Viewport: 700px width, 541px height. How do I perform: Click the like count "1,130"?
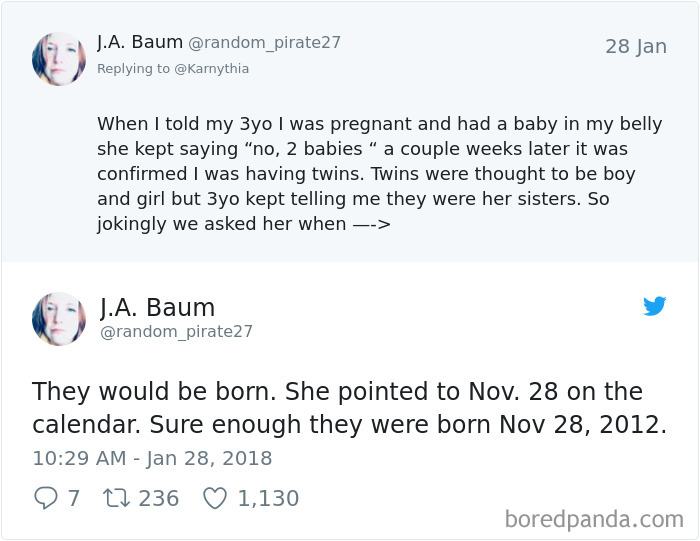point(268,498)
